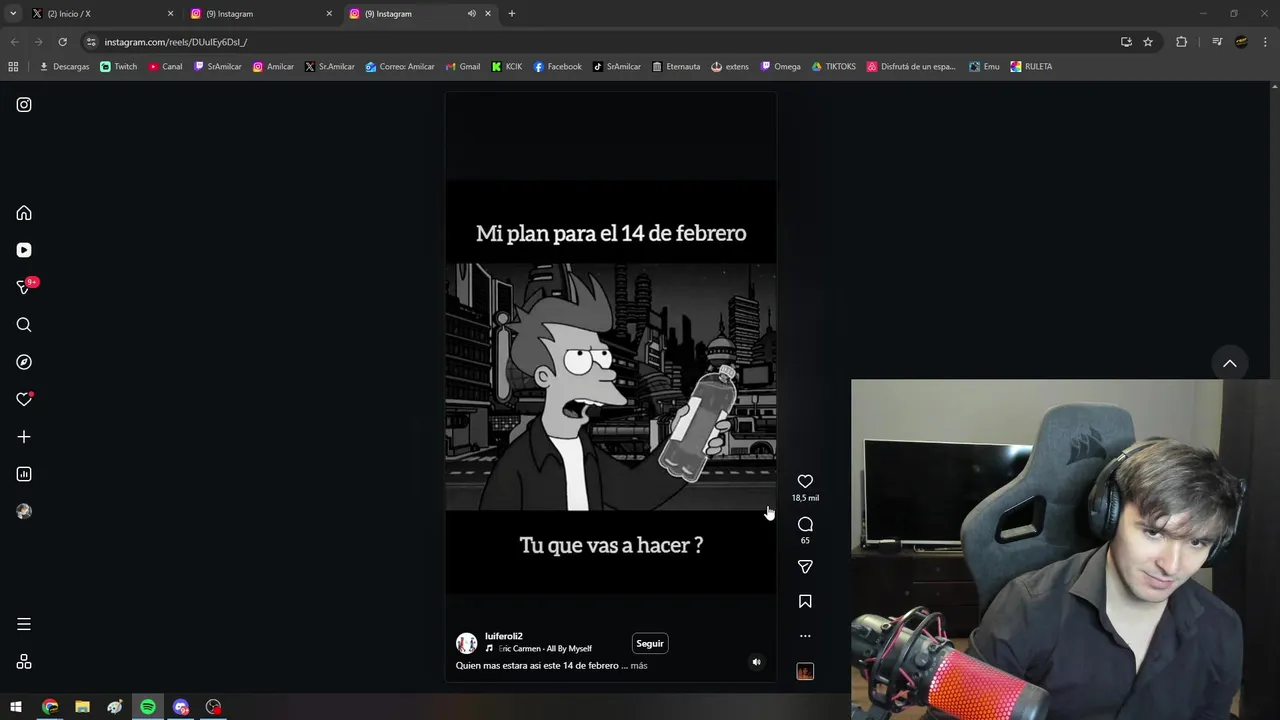Open the Meta apps icon at the sidebar bottom
This screenshot has width=1280, height=720.
(x=24, y=662)
